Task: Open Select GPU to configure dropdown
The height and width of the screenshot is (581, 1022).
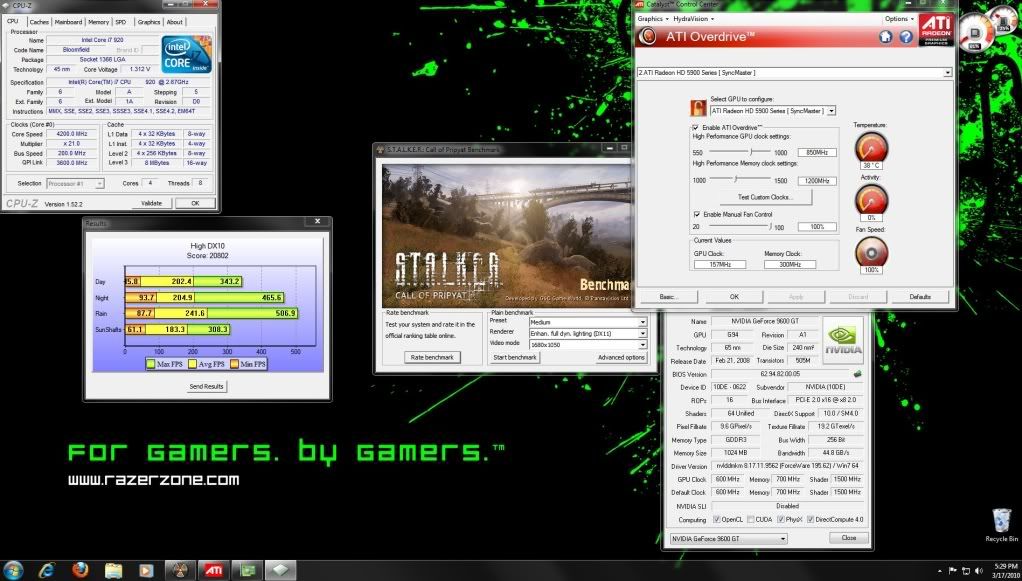Action: pos(831,112)
